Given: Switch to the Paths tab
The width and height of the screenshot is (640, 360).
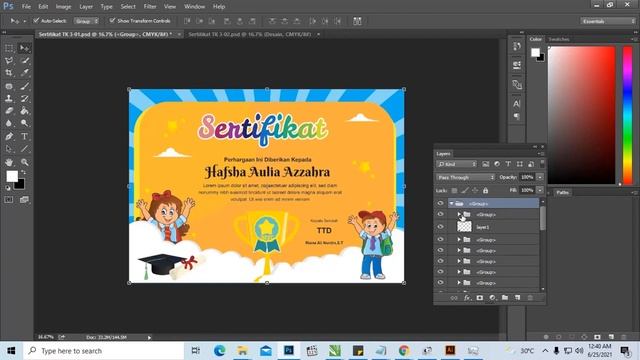Looking at the screenshot, I should [562, 192].
